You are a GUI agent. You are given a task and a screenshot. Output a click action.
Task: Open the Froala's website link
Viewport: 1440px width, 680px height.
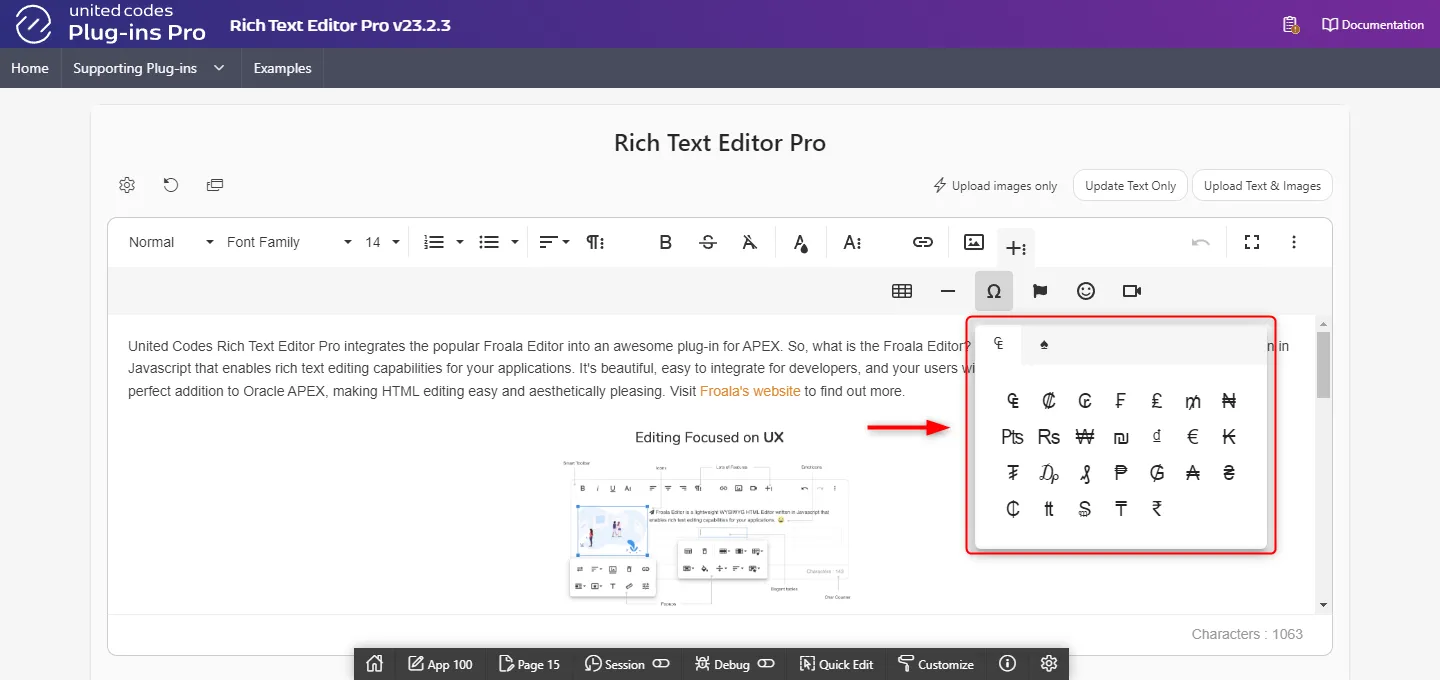[750, 391]
